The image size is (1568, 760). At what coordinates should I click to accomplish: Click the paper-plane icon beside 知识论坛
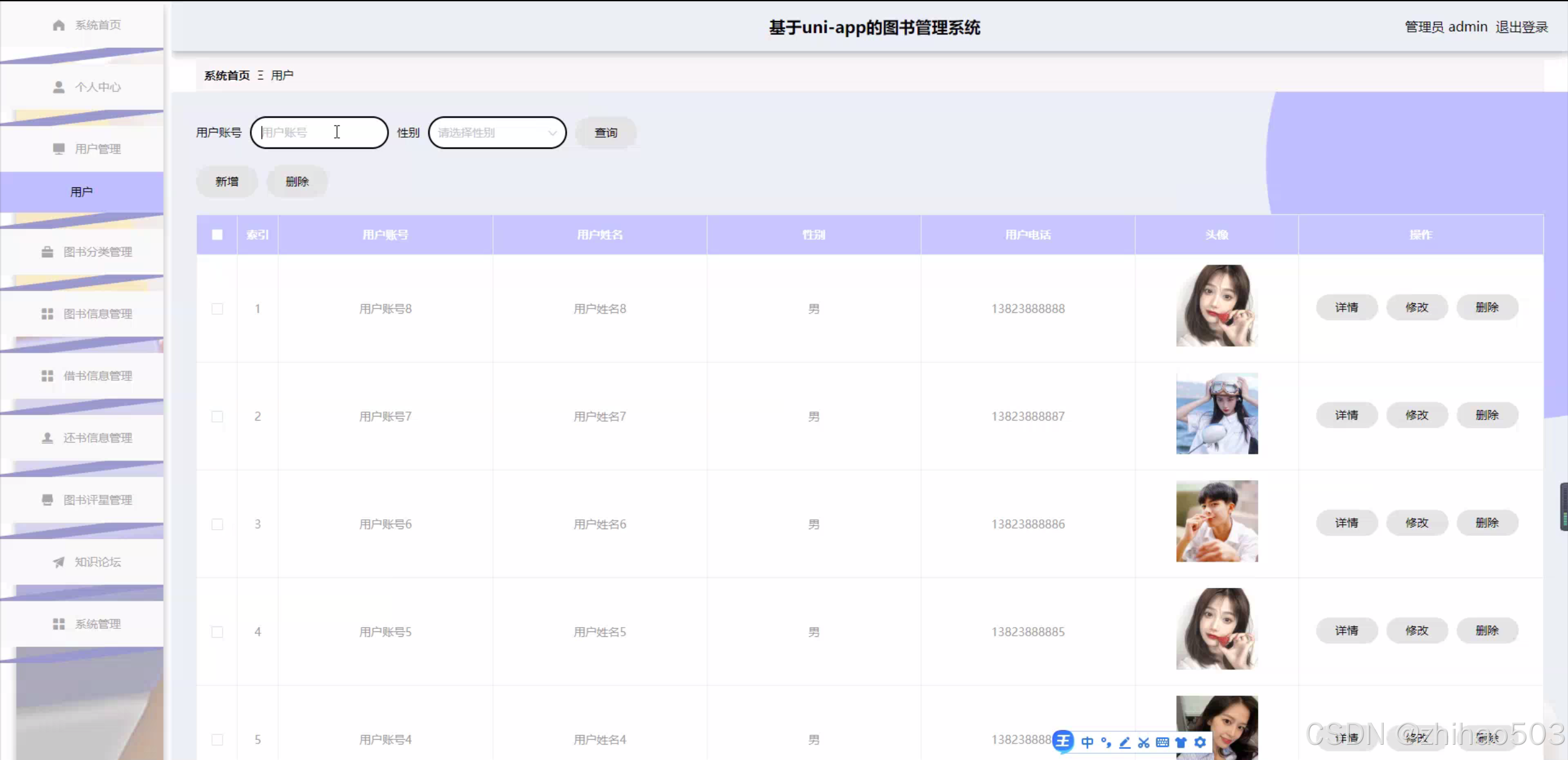tap(58, 562)
